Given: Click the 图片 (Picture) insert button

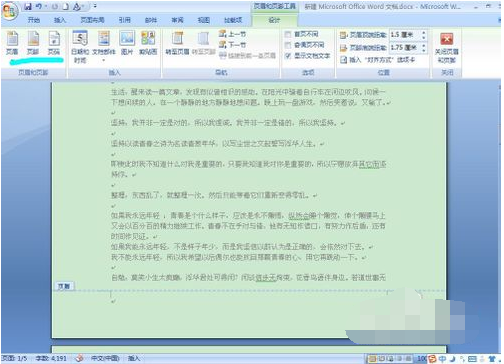Looking at the screenshot, I should point(127,43).
